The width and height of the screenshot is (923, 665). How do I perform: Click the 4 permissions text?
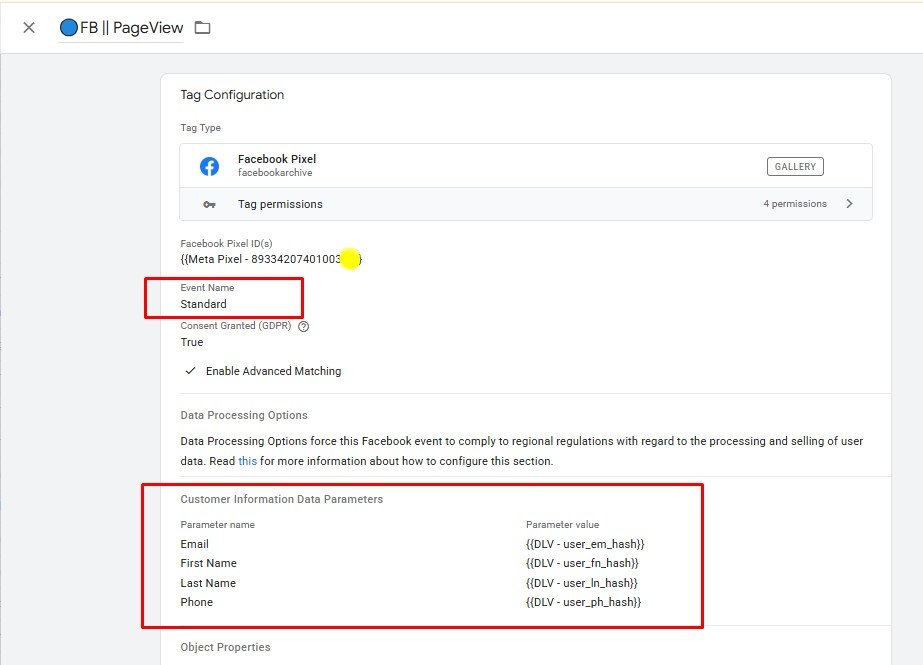[x=795, y=204]
